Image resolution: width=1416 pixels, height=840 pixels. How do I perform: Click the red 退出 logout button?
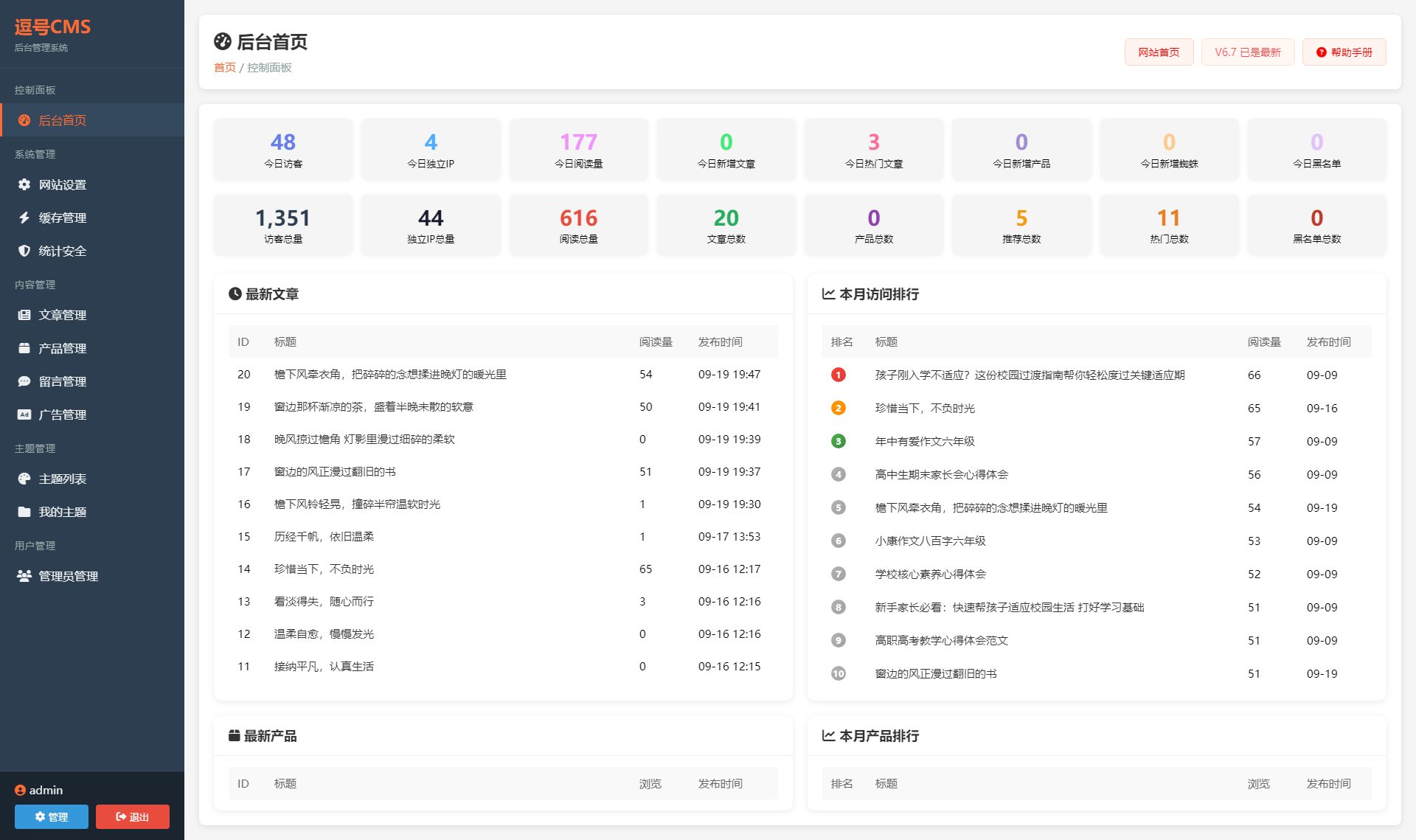pos(133,816)
